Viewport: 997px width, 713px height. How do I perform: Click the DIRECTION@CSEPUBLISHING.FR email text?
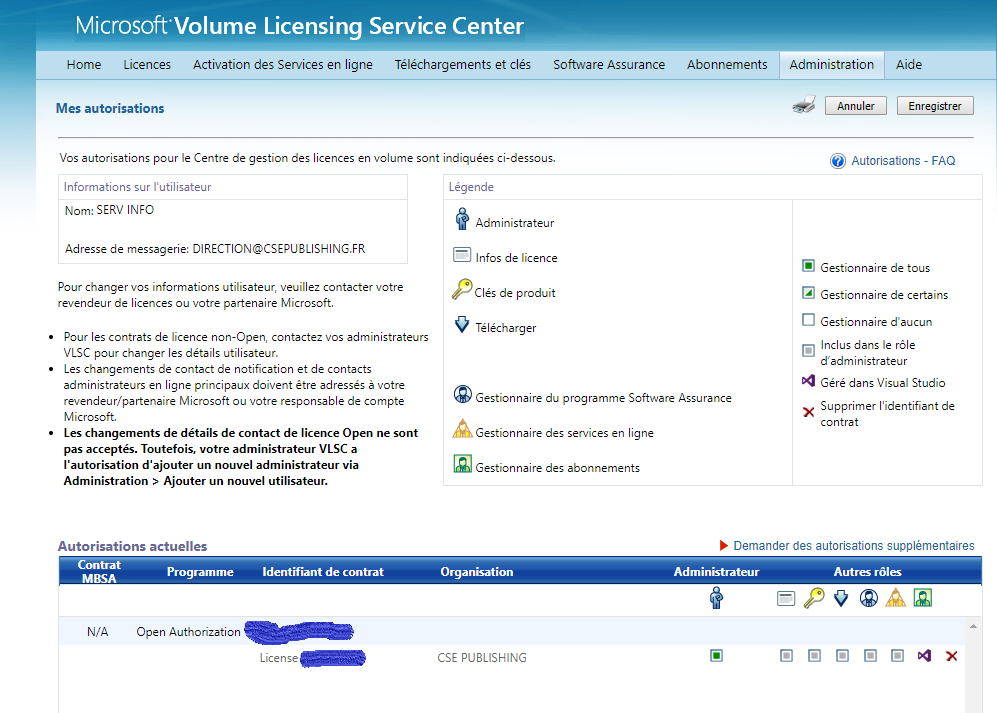tap(278, 249)
